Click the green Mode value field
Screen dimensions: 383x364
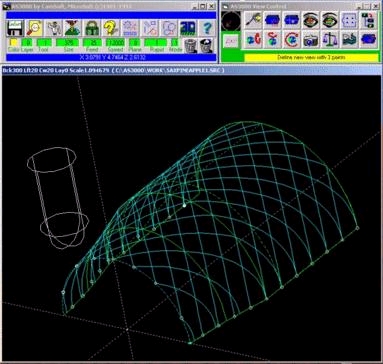[x=175, y=43]
